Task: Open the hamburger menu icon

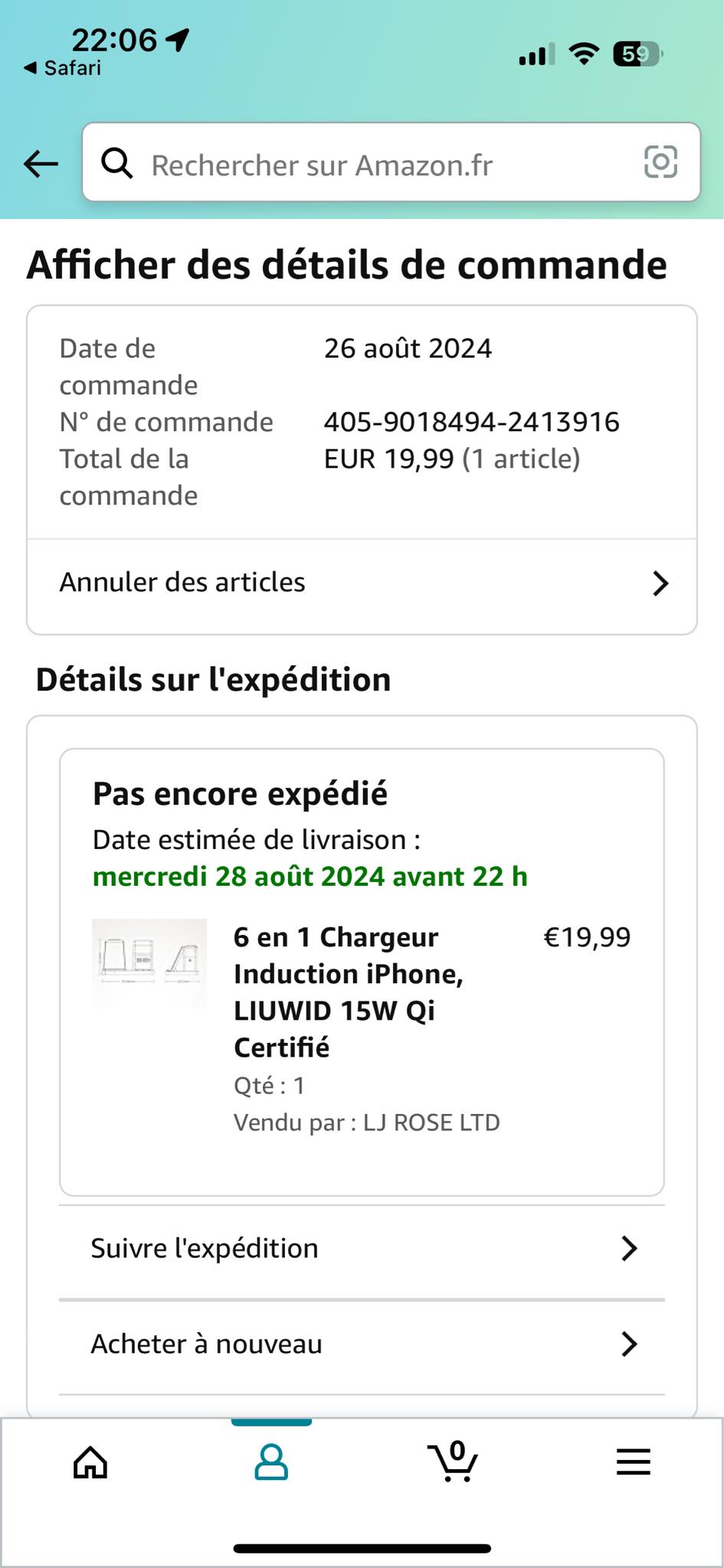Action: point(633,1462)
